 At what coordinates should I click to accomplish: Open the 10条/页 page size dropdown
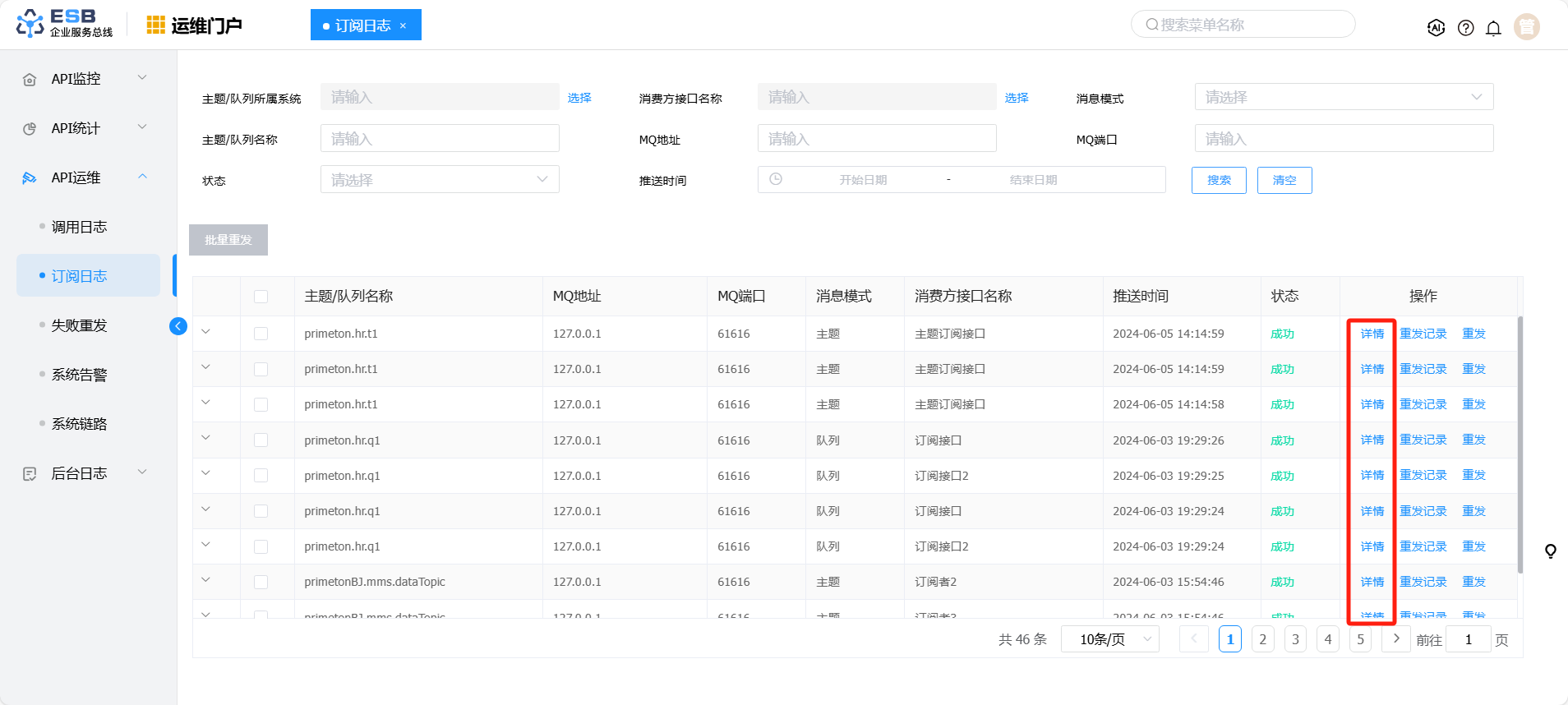coord(1109,639)
